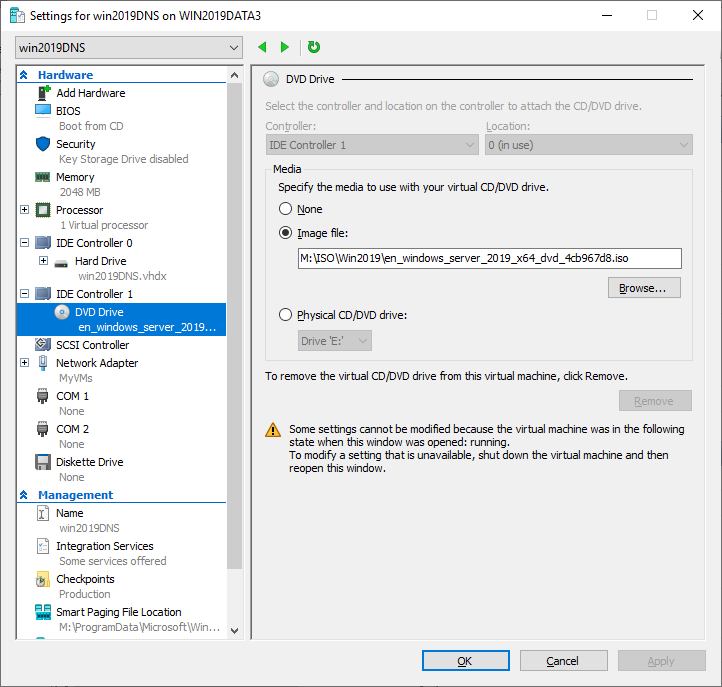Click the green forward navigation arrow

pos(285,47)
